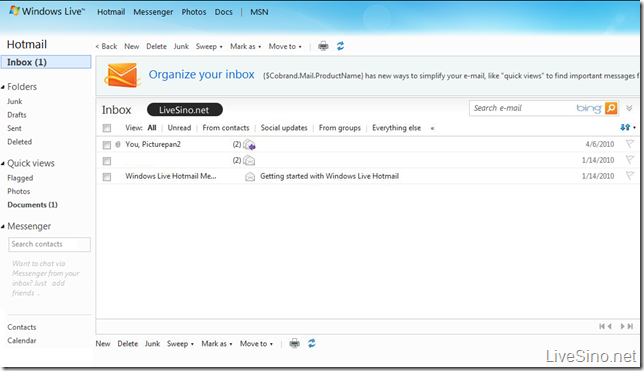644x371 pixels.
Task: Click Junk in the top toolbar
Action: click(181, 46)
